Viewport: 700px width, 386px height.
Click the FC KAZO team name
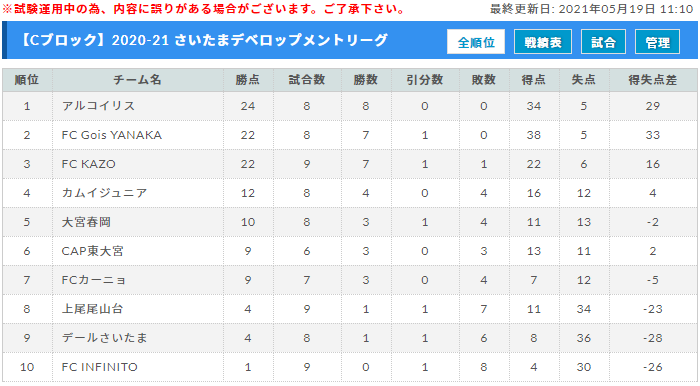(88, 164)
